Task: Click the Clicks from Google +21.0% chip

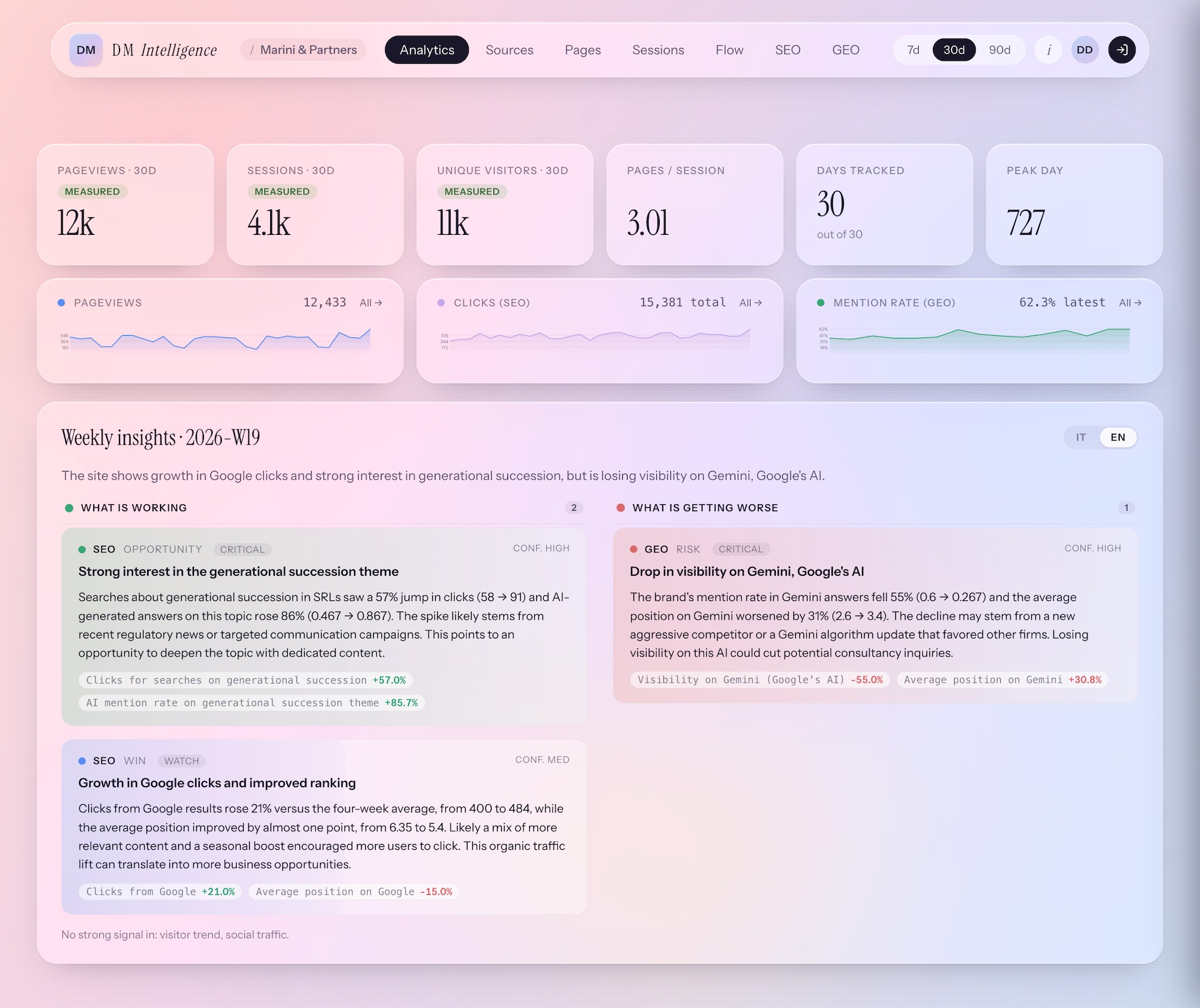Action: pos(161,891)
